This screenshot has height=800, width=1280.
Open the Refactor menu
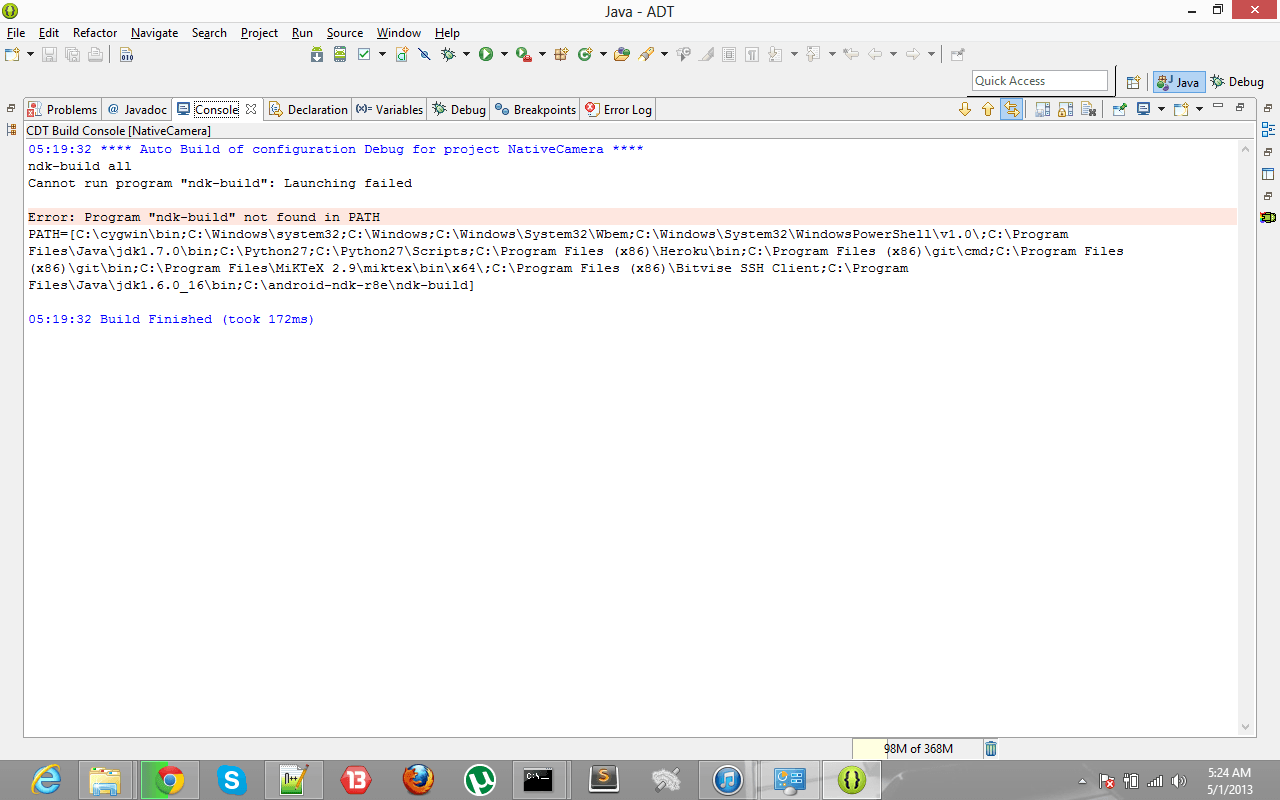(x=95, y=33)
